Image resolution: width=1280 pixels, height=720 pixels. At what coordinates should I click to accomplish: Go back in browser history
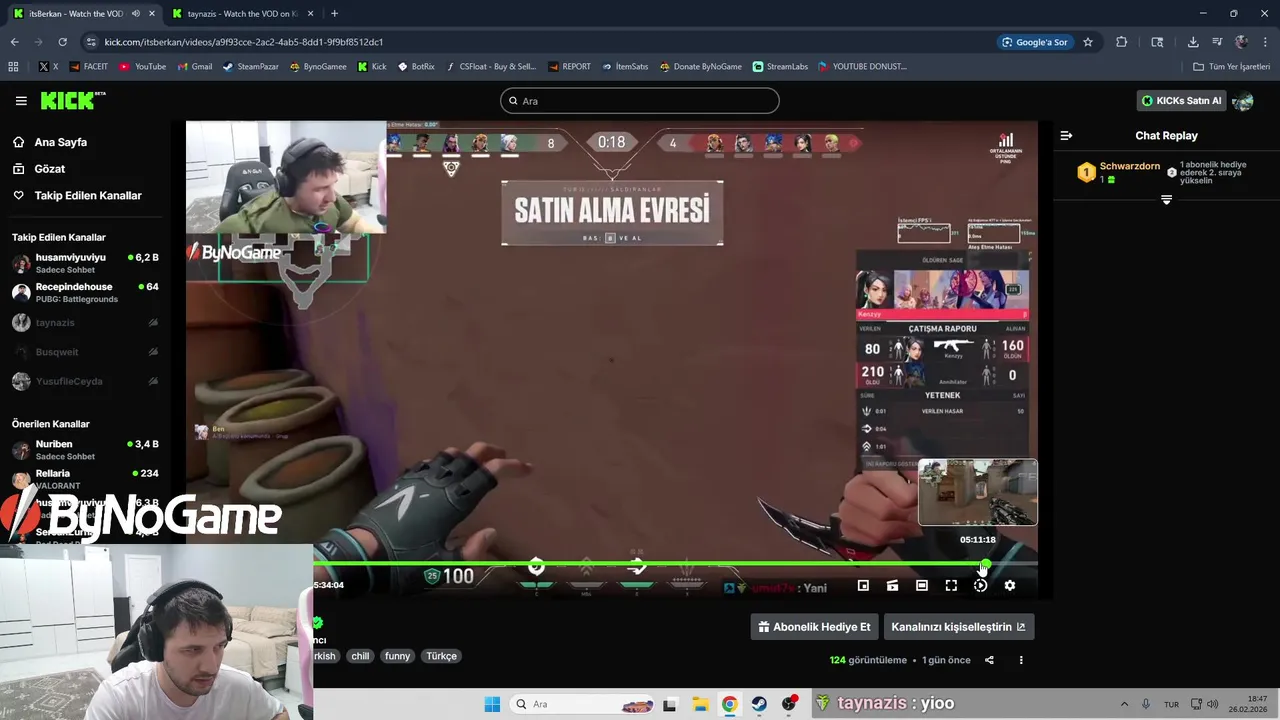[x=14, y=42]
